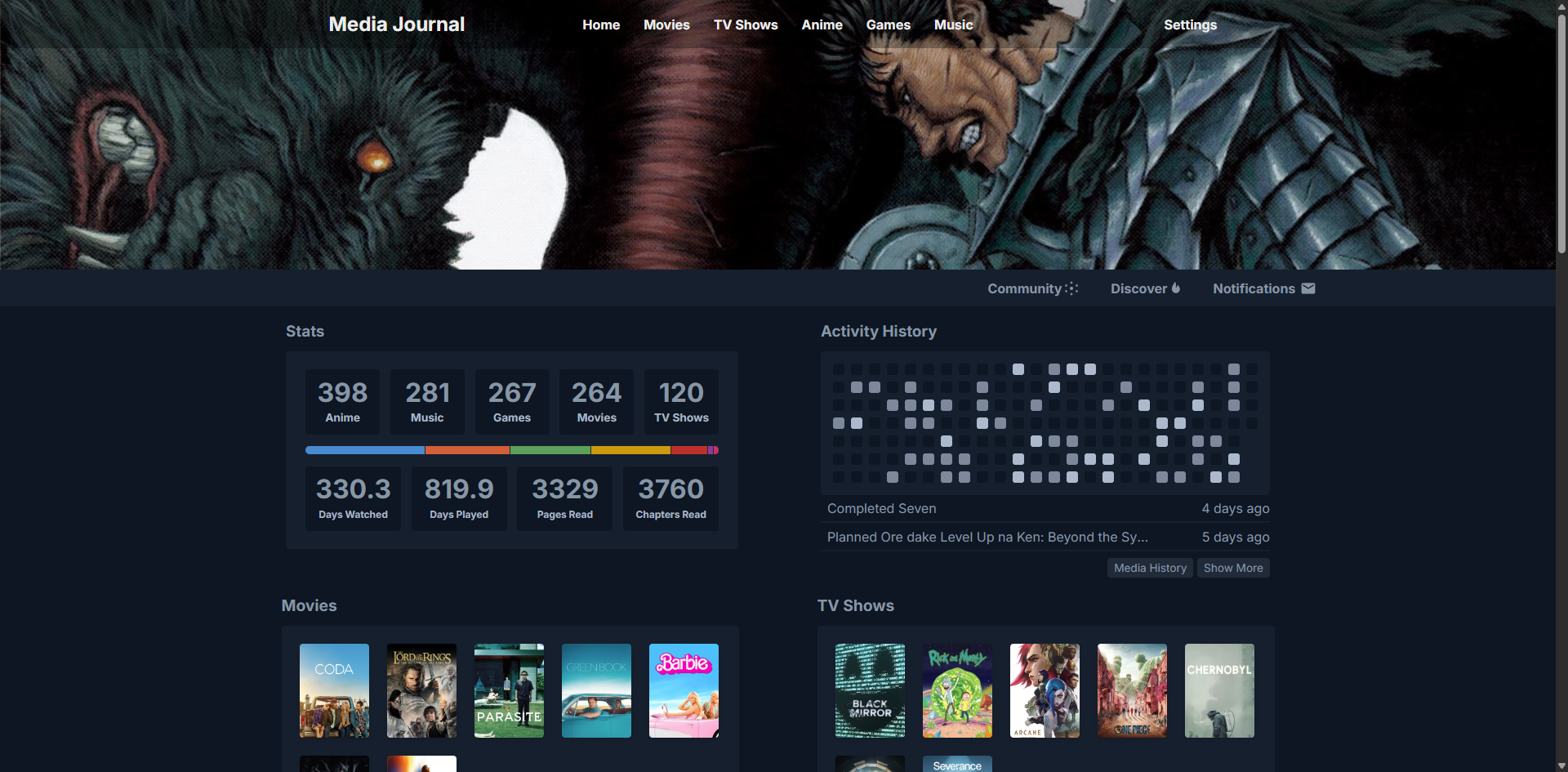Click the TV Shows section heading above the posters
Screen dimensions: 1568x772
coord(856,605)
